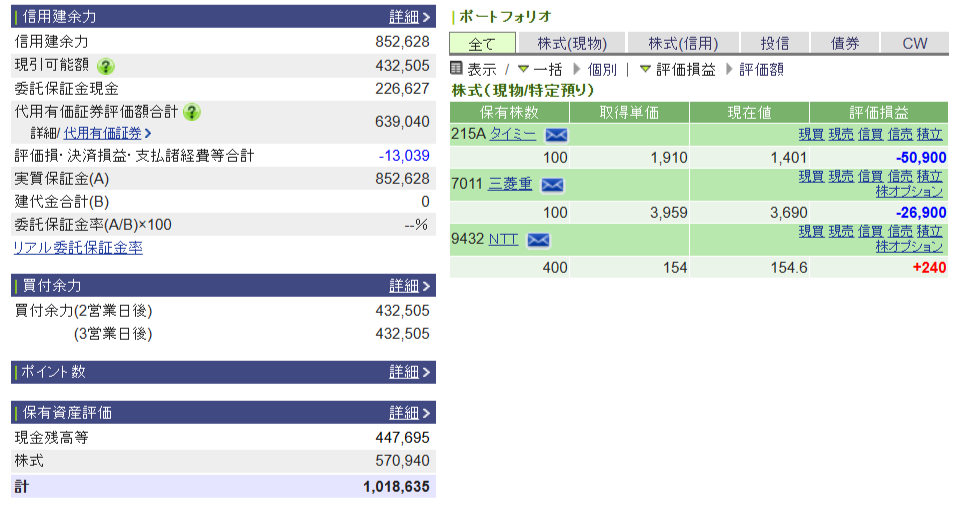Click 現売 link for タイミー
Image resolution: width=956 pixels, height=508 pixels.
(x=840, y=134)
